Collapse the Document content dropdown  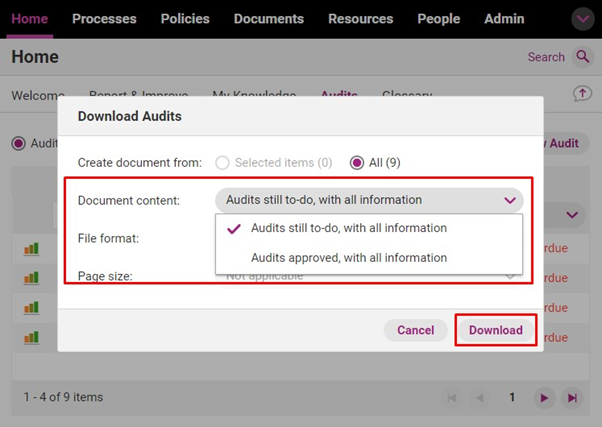(510, 200)
